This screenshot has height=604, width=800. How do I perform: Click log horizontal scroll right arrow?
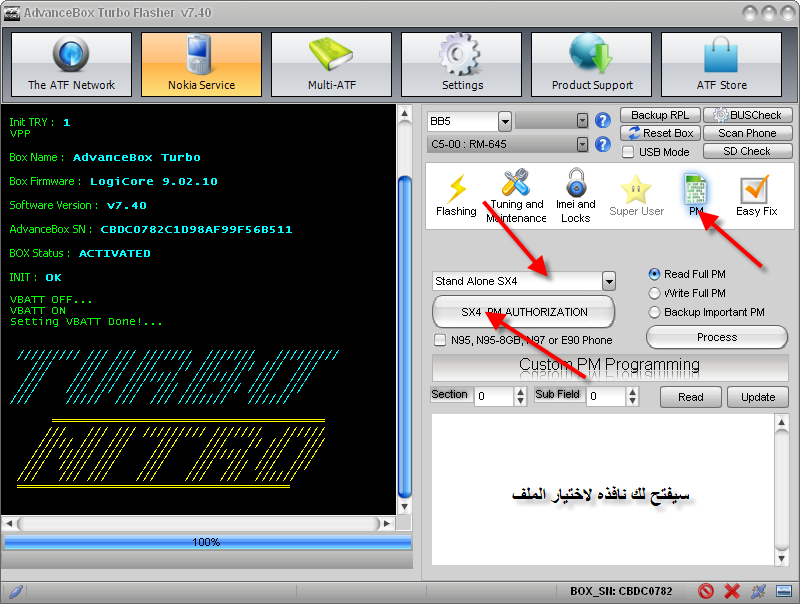coord(387,523)
